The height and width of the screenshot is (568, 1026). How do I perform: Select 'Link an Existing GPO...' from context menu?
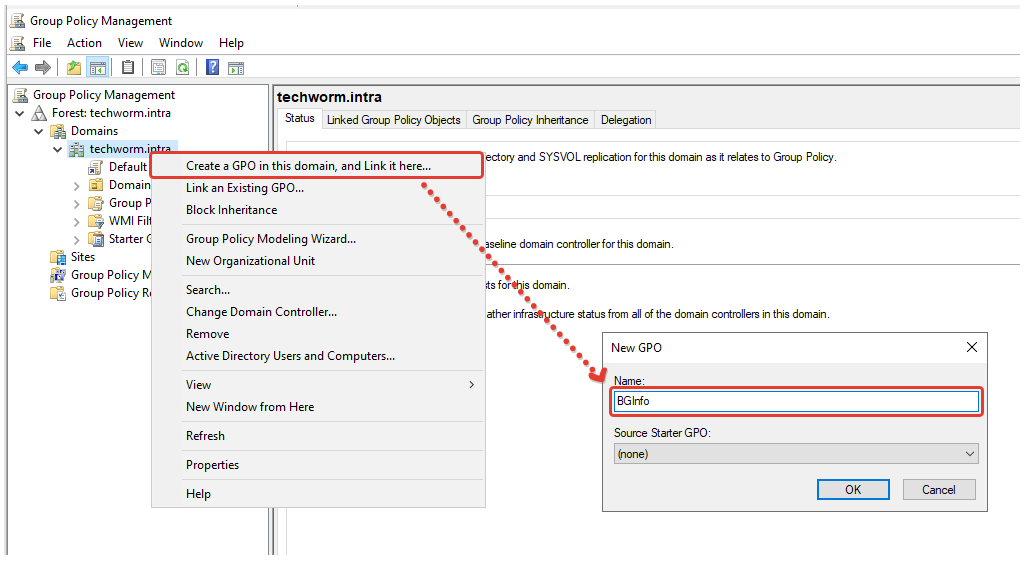(x=245, y=188)
